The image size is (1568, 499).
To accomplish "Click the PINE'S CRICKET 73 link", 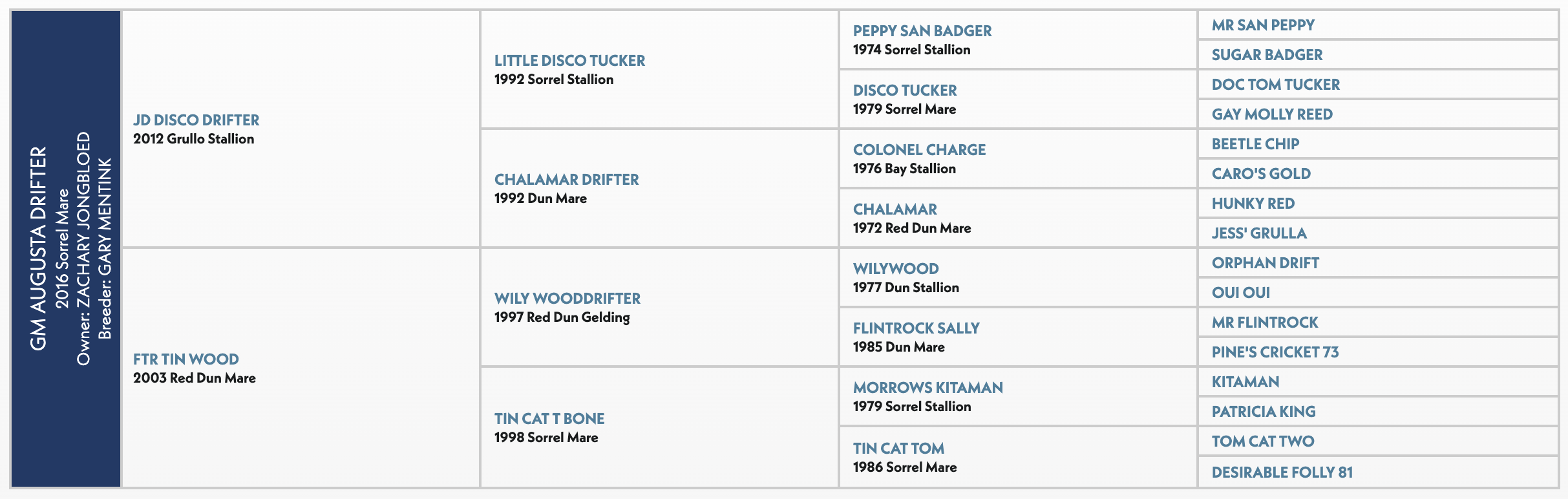I will [x=1275, y=352].
